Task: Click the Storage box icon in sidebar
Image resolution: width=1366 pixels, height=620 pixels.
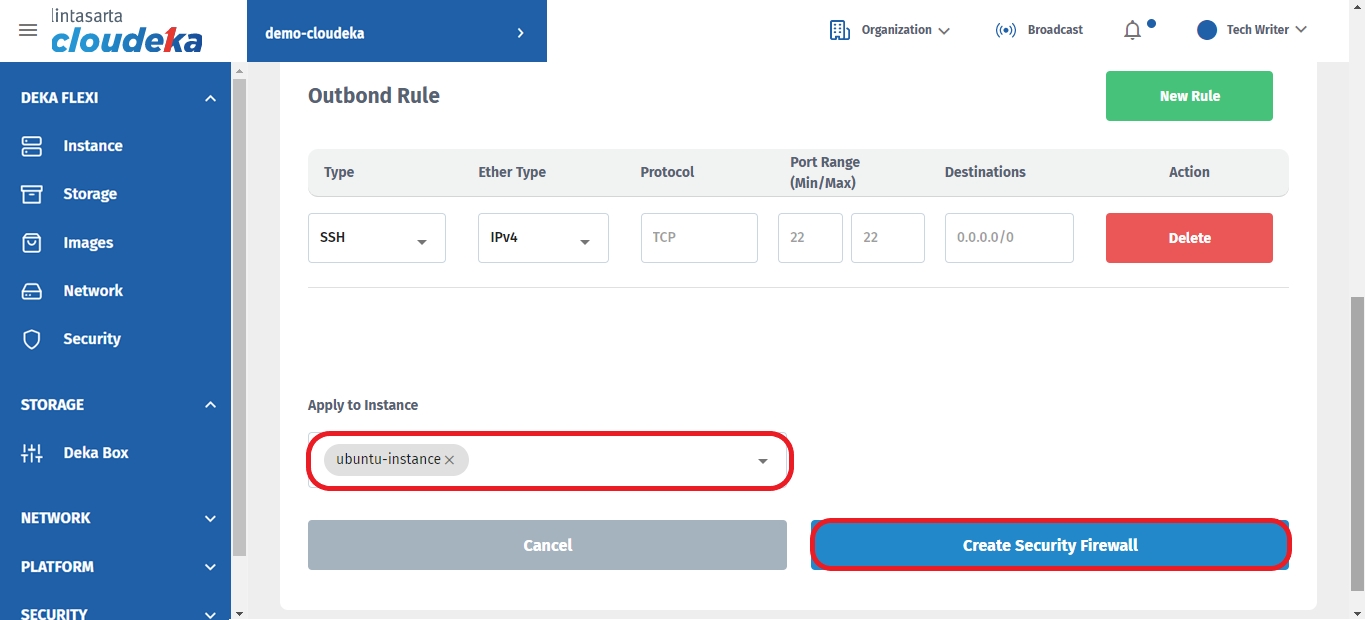Action: pyautogui.click(x=32, y=194)
